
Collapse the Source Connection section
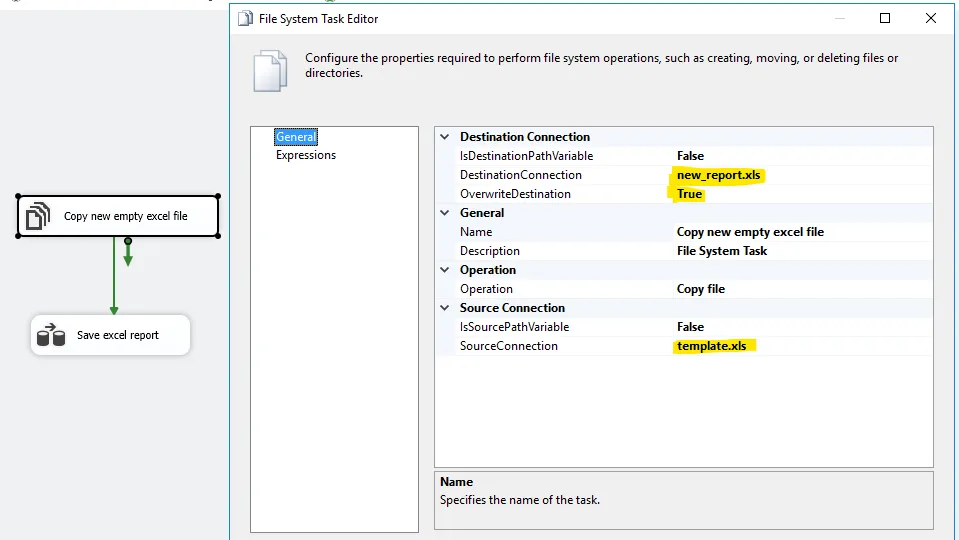pyautogui.click(x=445, y=308)
